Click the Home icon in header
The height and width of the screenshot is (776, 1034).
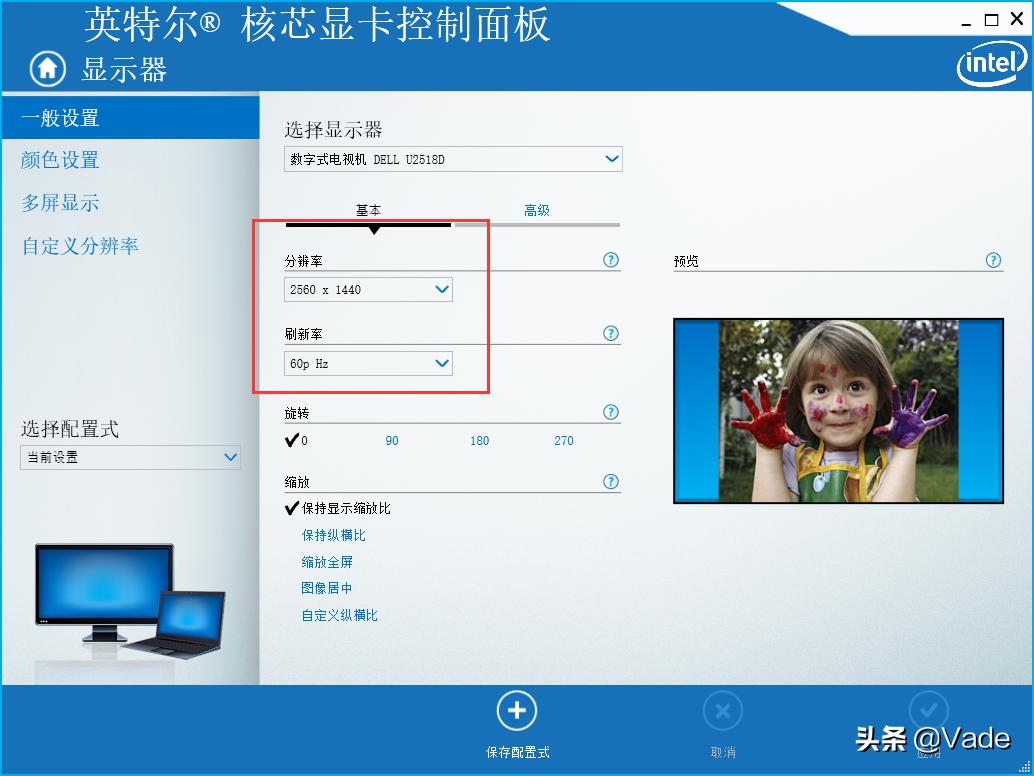tap(46, 68)
